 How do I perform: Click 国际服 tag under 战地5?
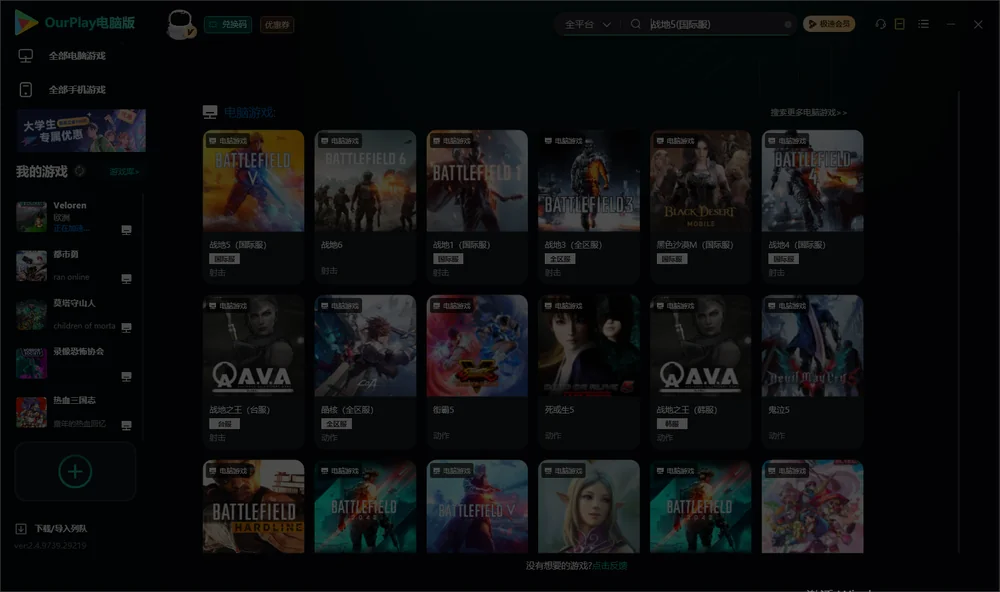coord(224,259)
